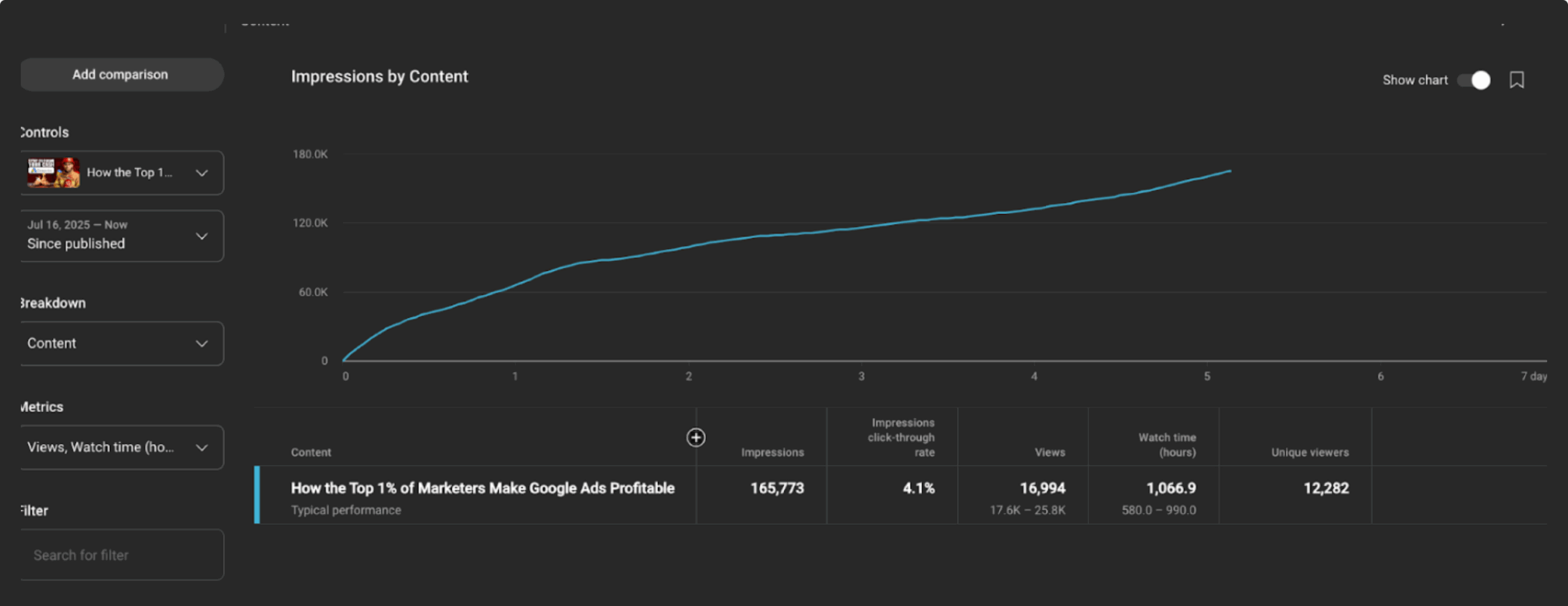Expand the Since published date range dropdown

pos(202,236)
